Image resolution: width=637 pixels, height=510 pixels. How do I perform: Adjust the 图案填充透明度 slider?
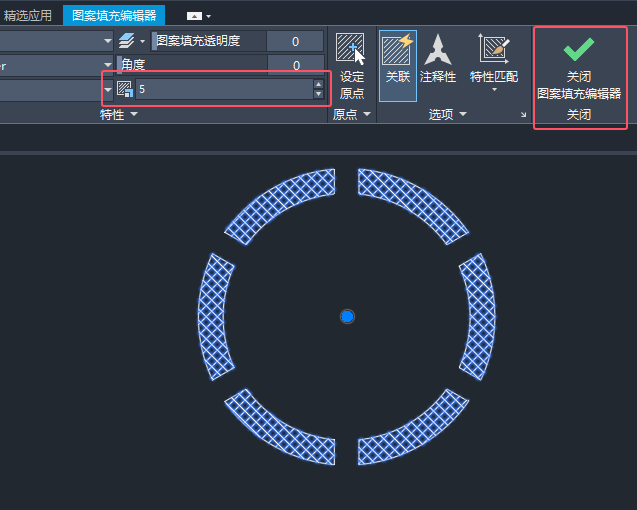point(209,41)
